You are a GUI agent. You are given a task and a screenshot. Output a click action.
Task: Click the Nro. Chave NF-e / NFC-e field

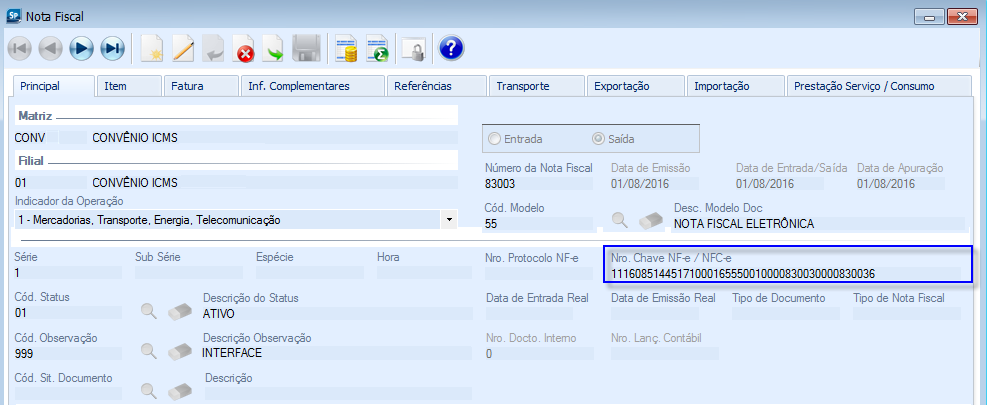point(787,274)
